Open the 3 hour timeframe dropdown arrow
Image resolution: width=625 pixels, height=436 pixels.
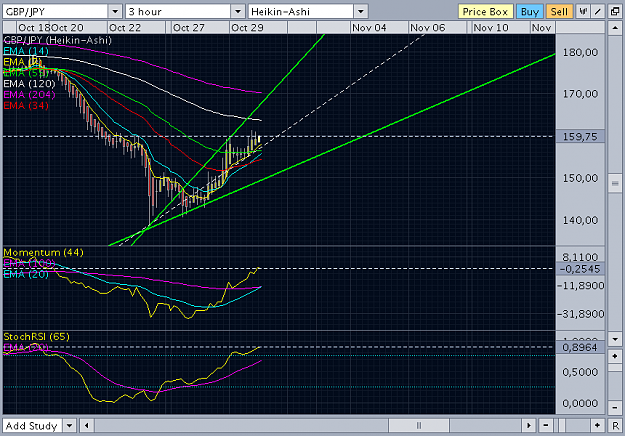coord(238,12)
